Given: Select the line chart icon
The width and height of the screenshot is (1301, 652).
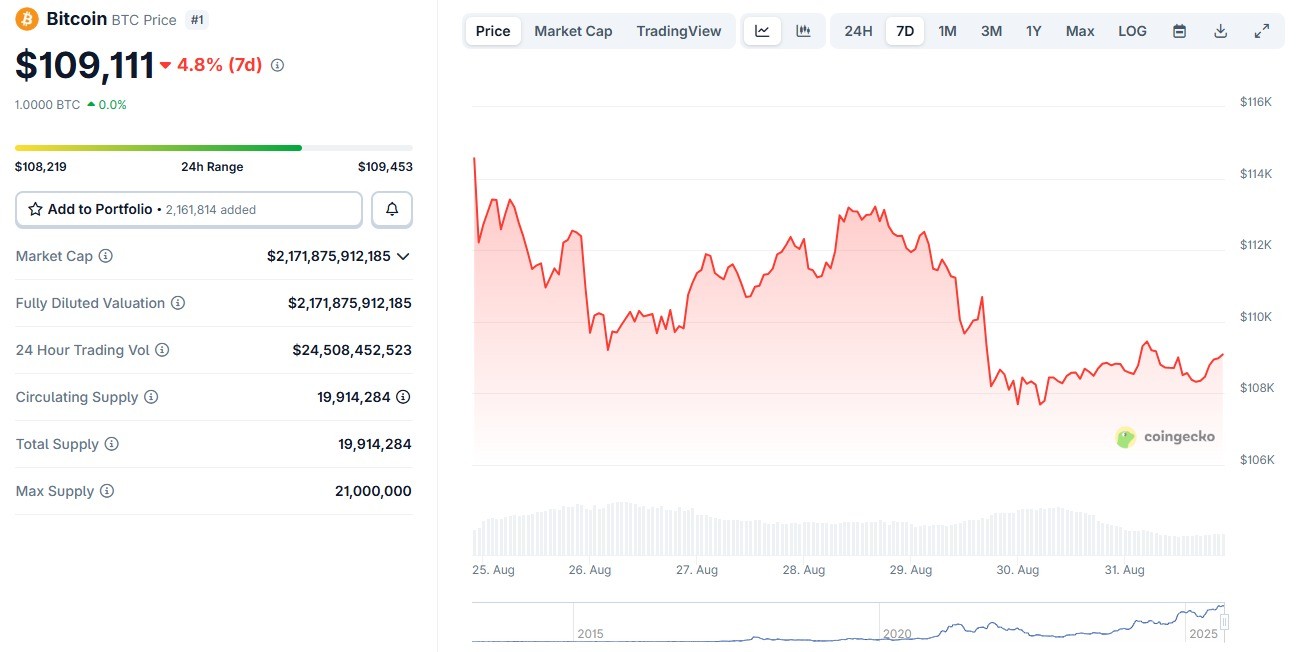Looking at the screenshot, I should (762, 31).
